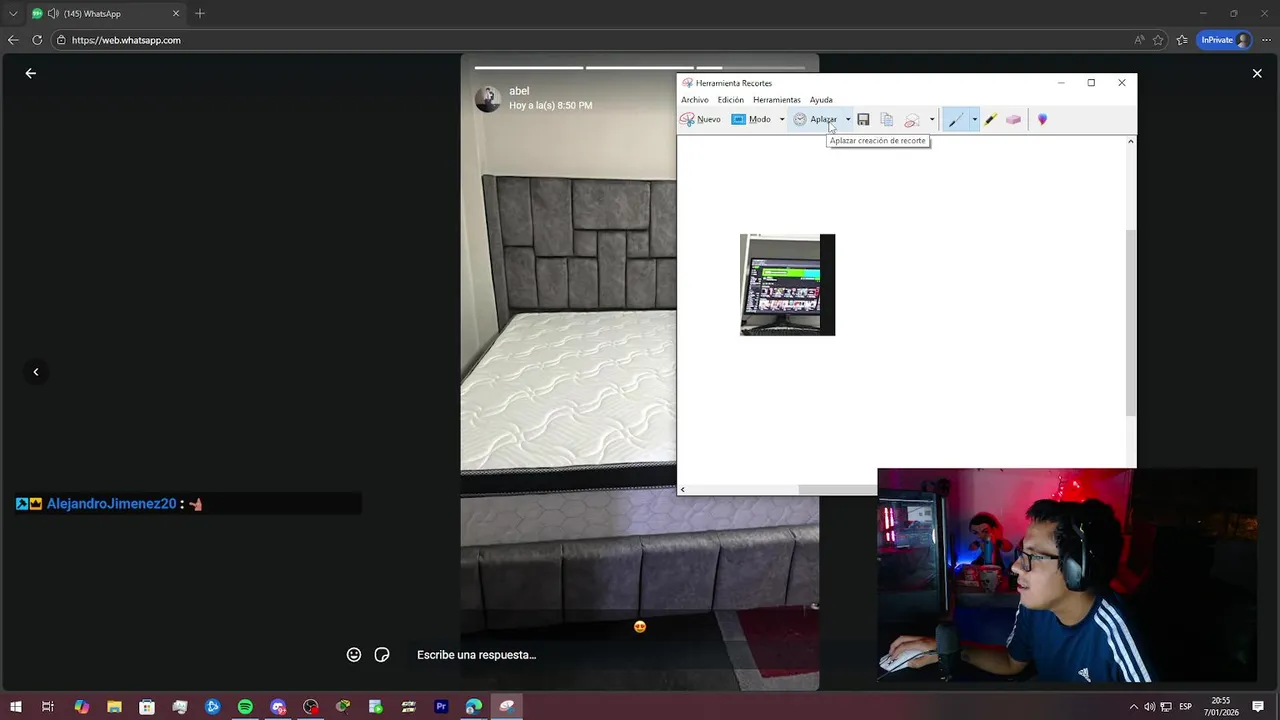Open emoji picker beside reply field
The image size is (1280, 720).
coord(354,654)
